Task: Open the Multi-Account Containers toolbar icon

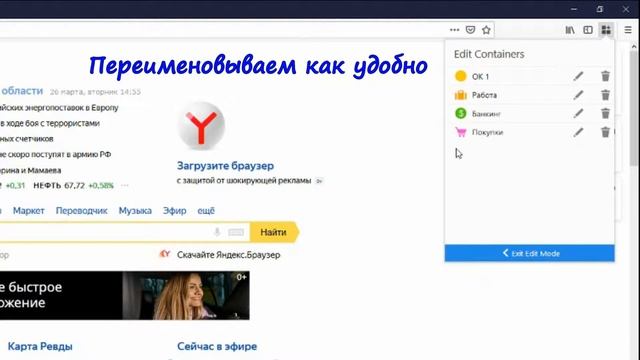Action: pyautogui.click(x=606, y=30)
